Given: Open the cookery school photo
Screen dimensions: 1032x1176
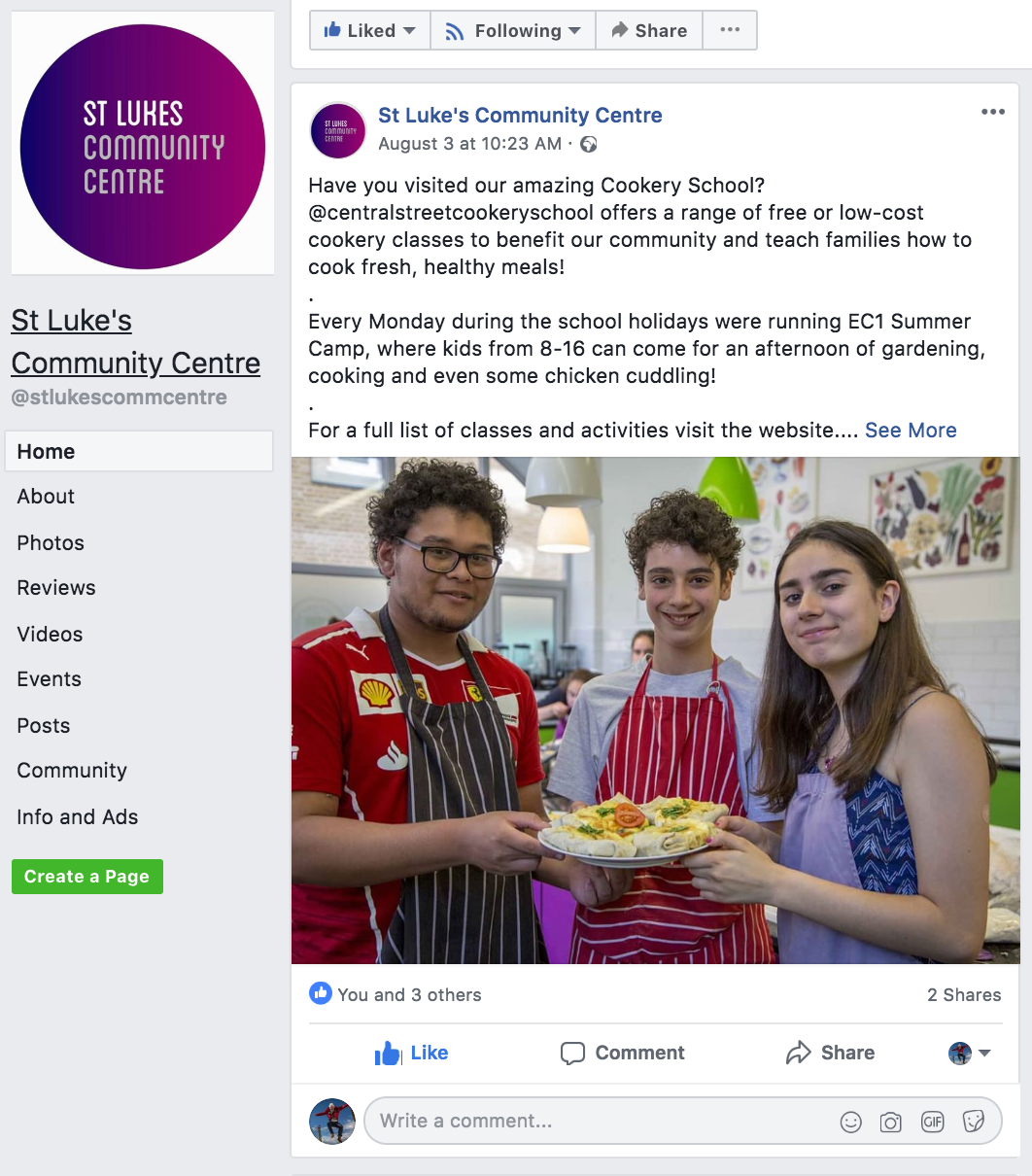Looking at the screenshot, I should tap(662, 710).
